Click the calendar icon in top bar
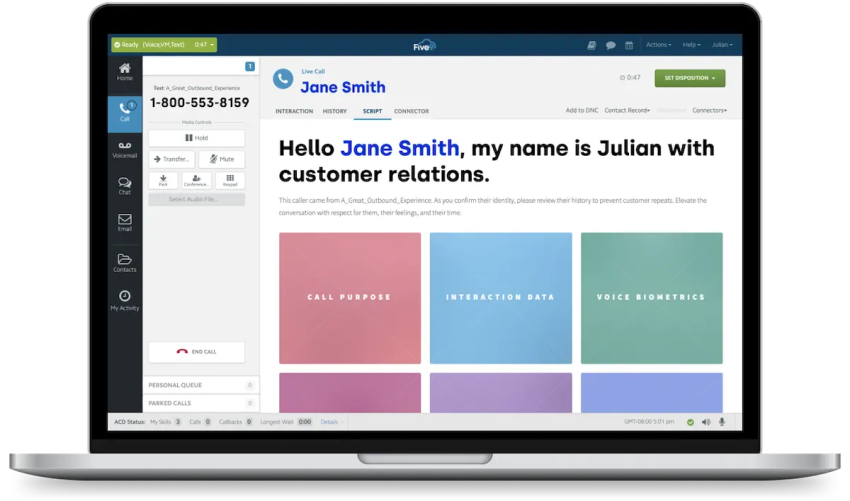The image size is (850, 501). point(629,45)
